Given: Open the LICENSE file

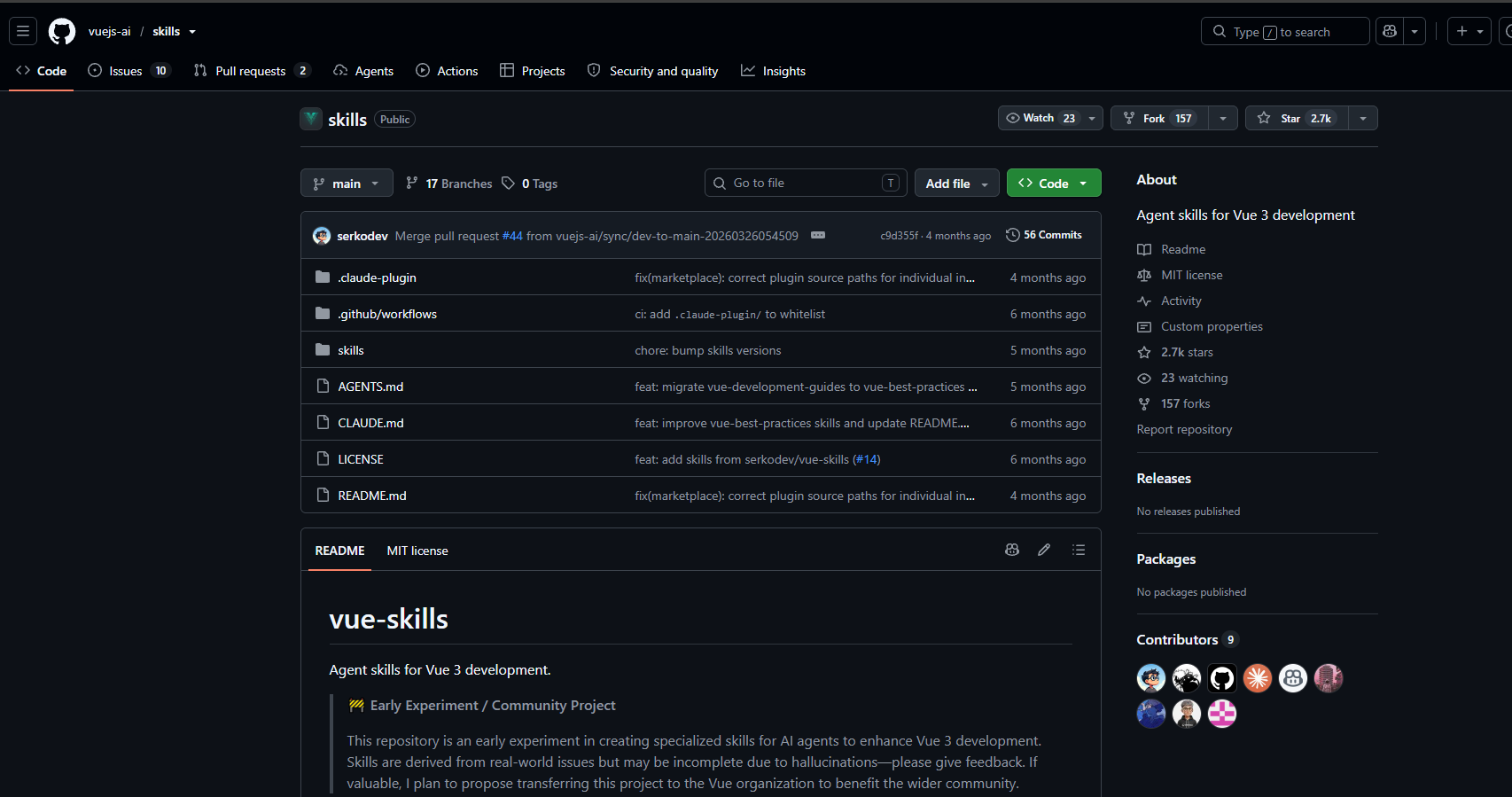Looking at the screenshot, I should 361,459.
